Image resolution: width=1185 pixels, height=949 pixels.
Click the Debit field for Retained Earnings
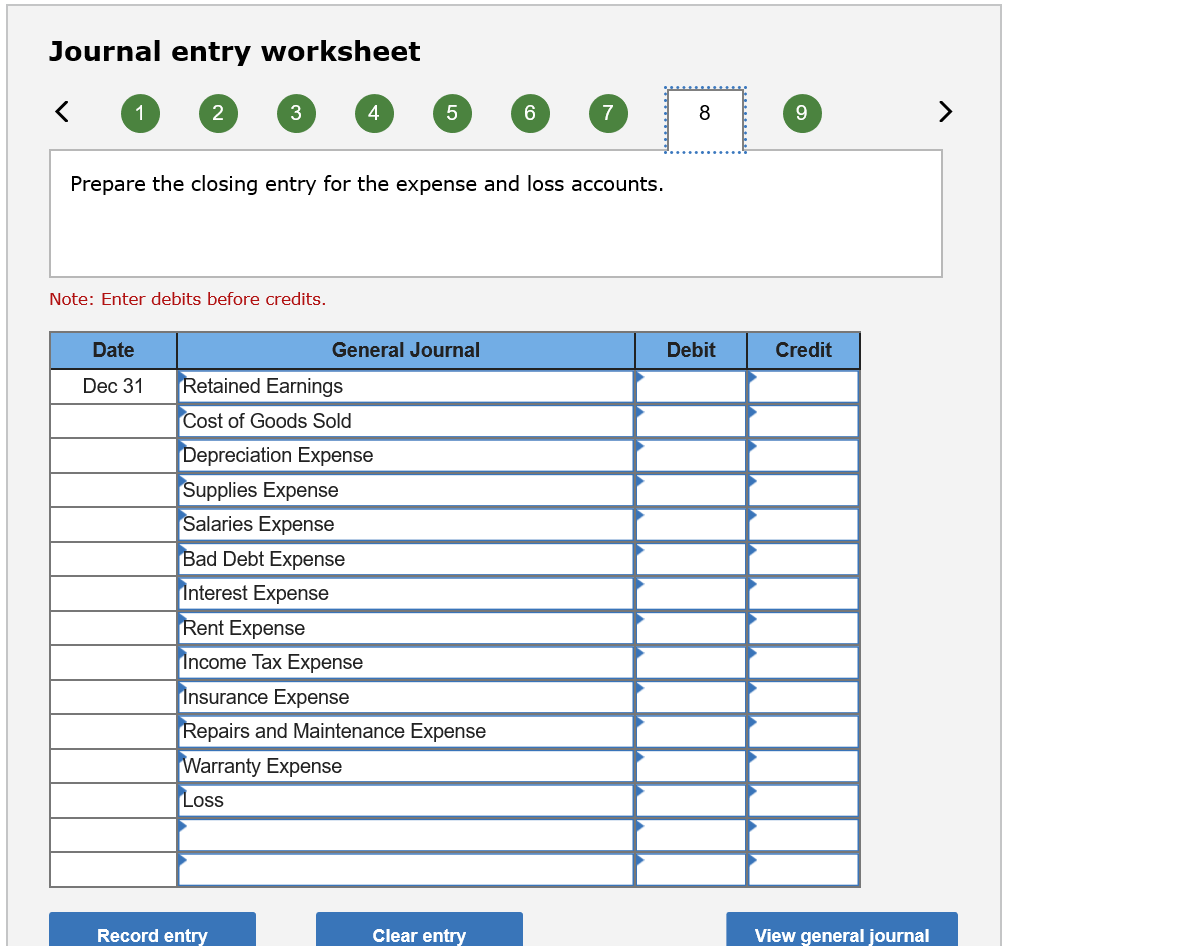click(x=691, y=386)
